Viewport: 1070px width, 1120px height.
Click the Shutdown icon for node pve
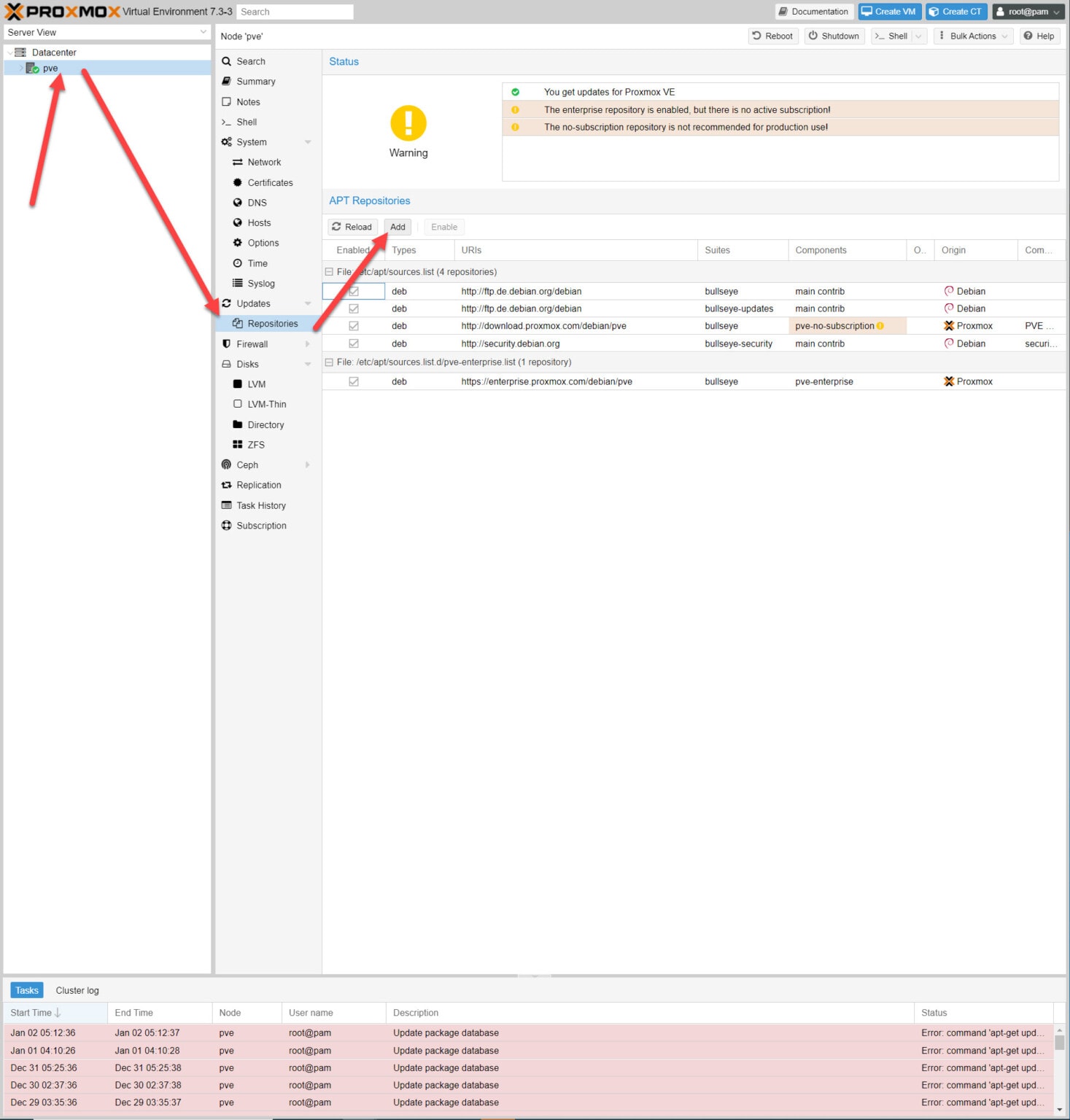(x=812, y=36)
